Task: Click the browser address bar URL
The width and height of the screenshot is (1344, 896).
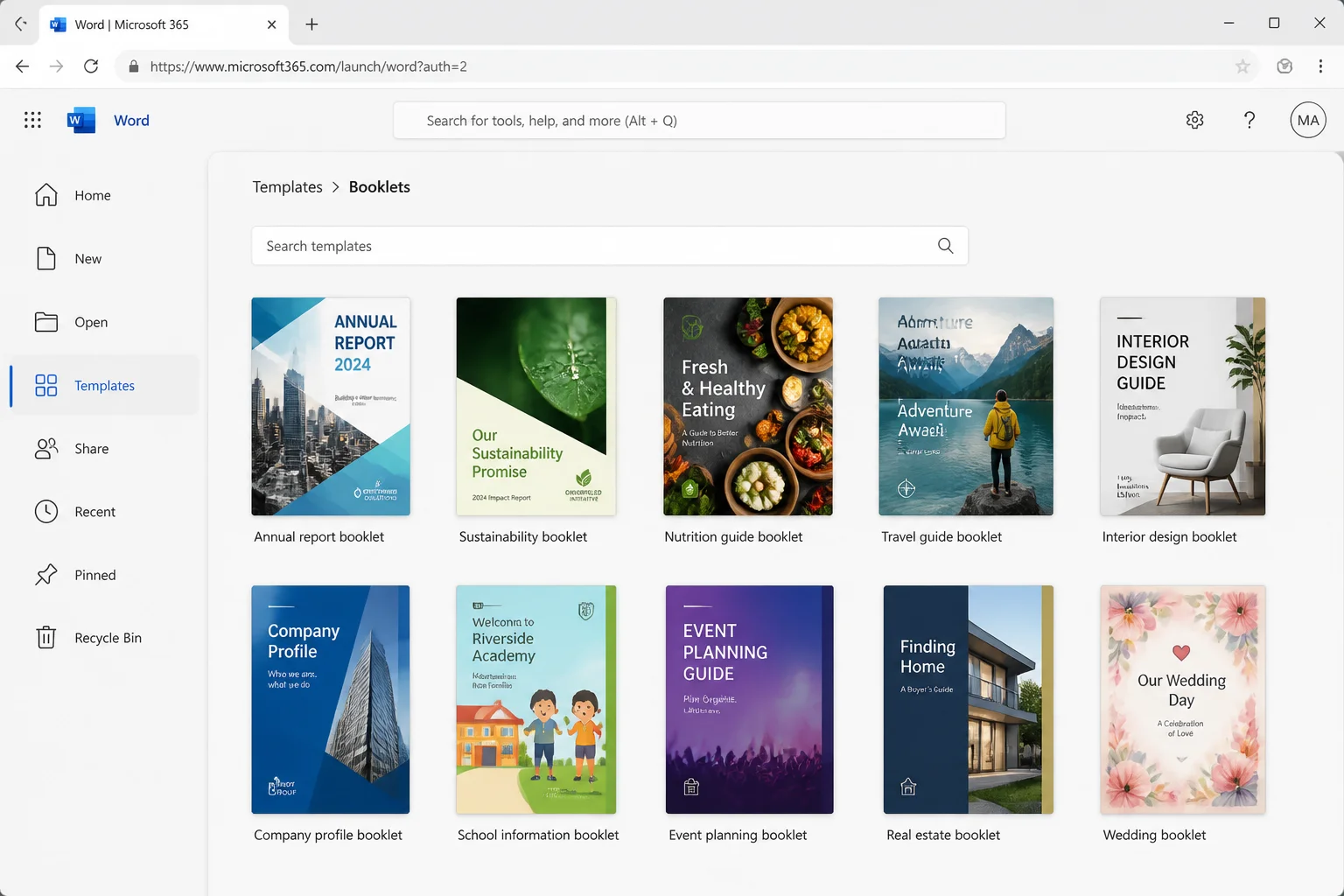Action: point(308,66)
